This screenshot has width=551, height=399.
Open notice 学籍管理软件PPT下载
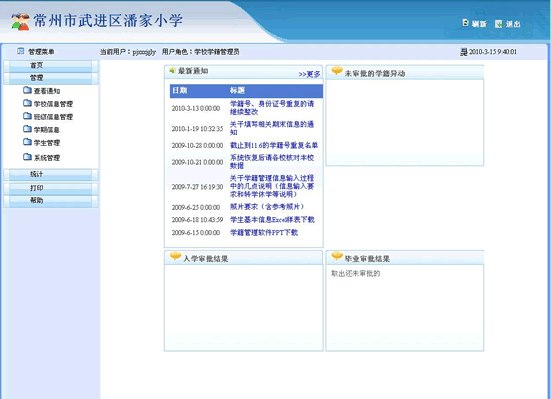click(264, 232)
